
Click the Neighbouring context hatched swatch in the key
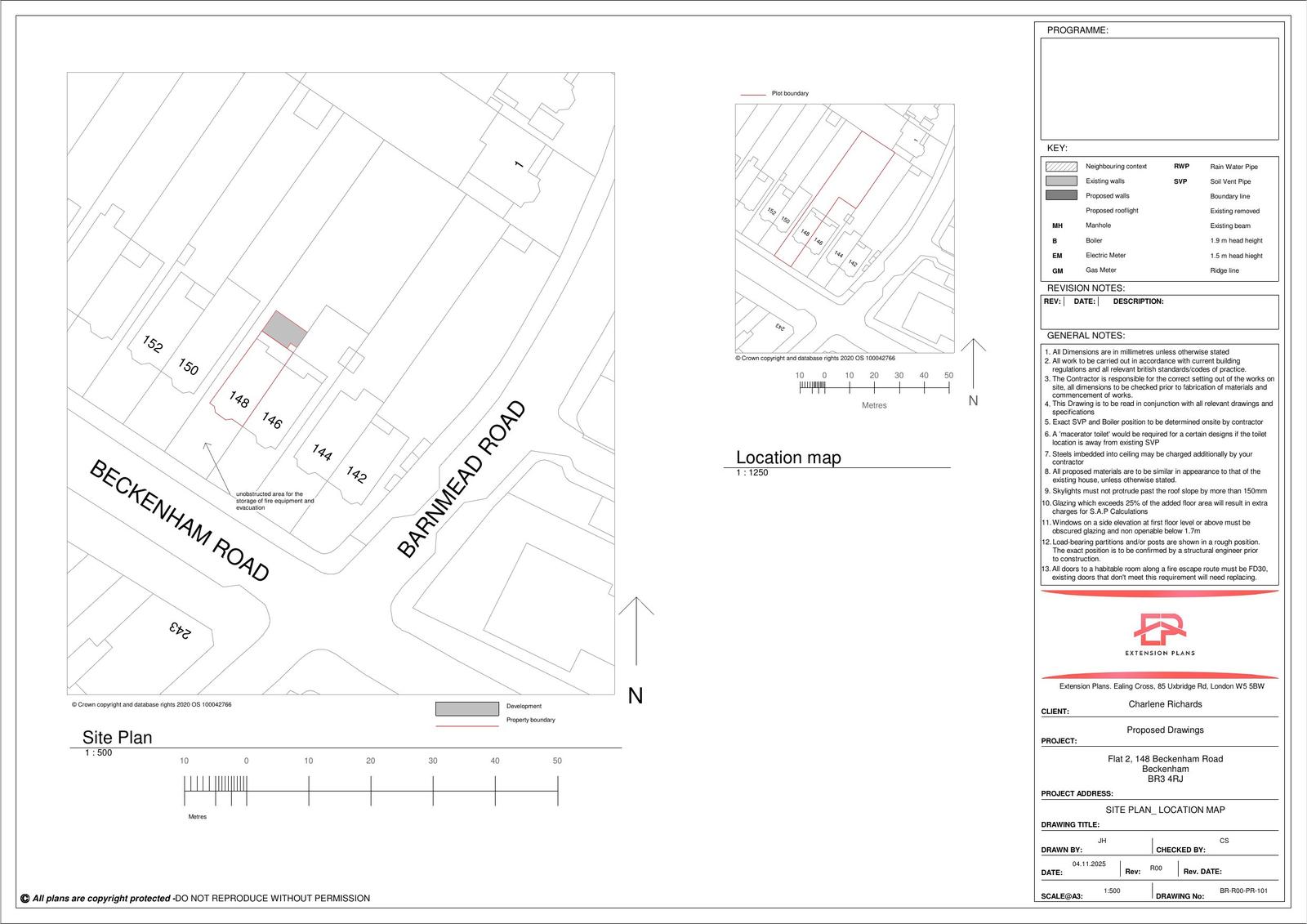[x=1060, y=167]
